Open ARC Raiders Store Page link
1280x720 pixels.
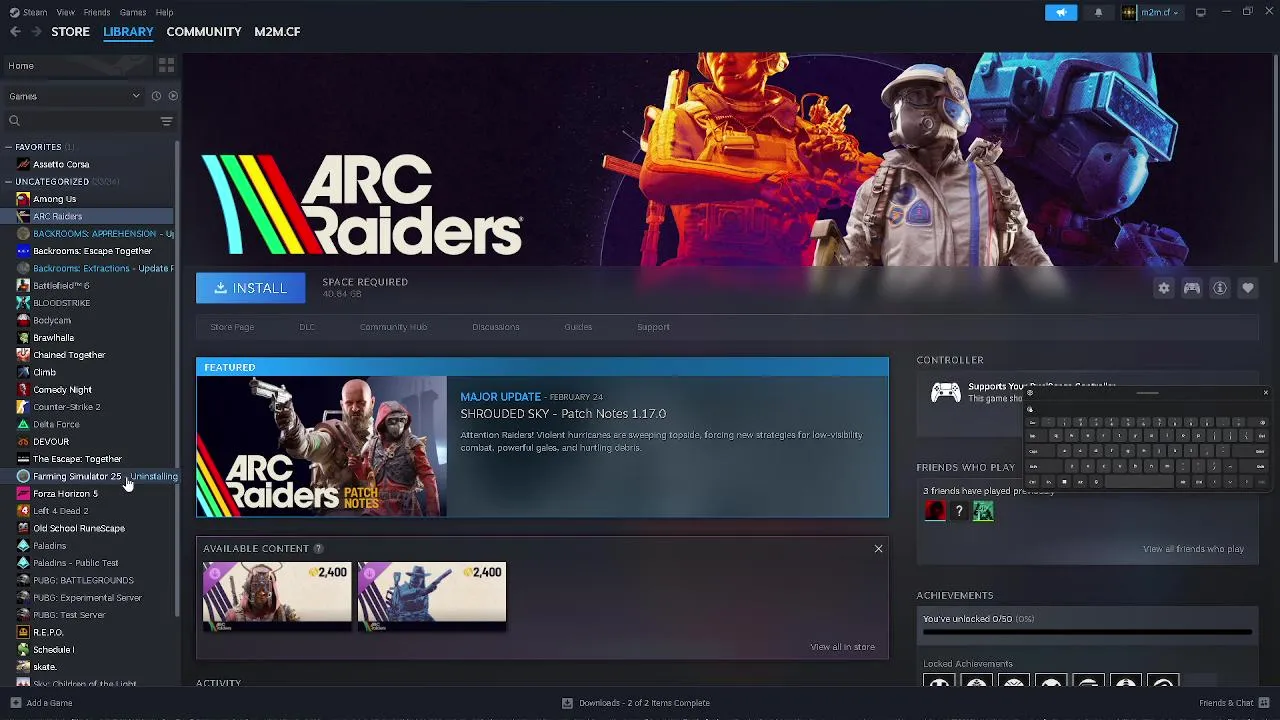232,327
